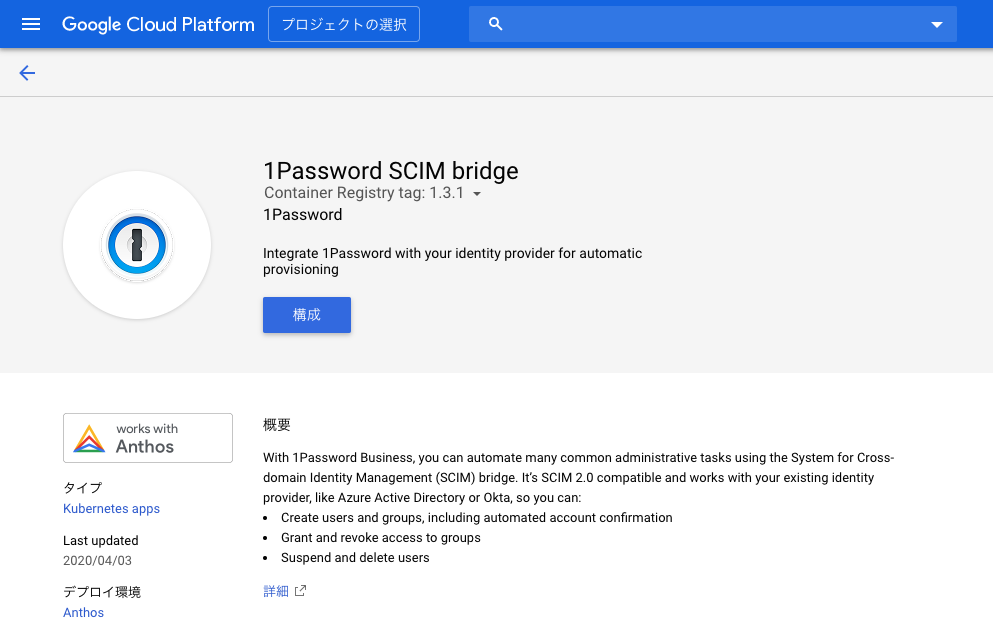The height and width of the screenshot is (625, 993).
Task: Click the 1Password app logo
Action: click(x=137, y=244)
